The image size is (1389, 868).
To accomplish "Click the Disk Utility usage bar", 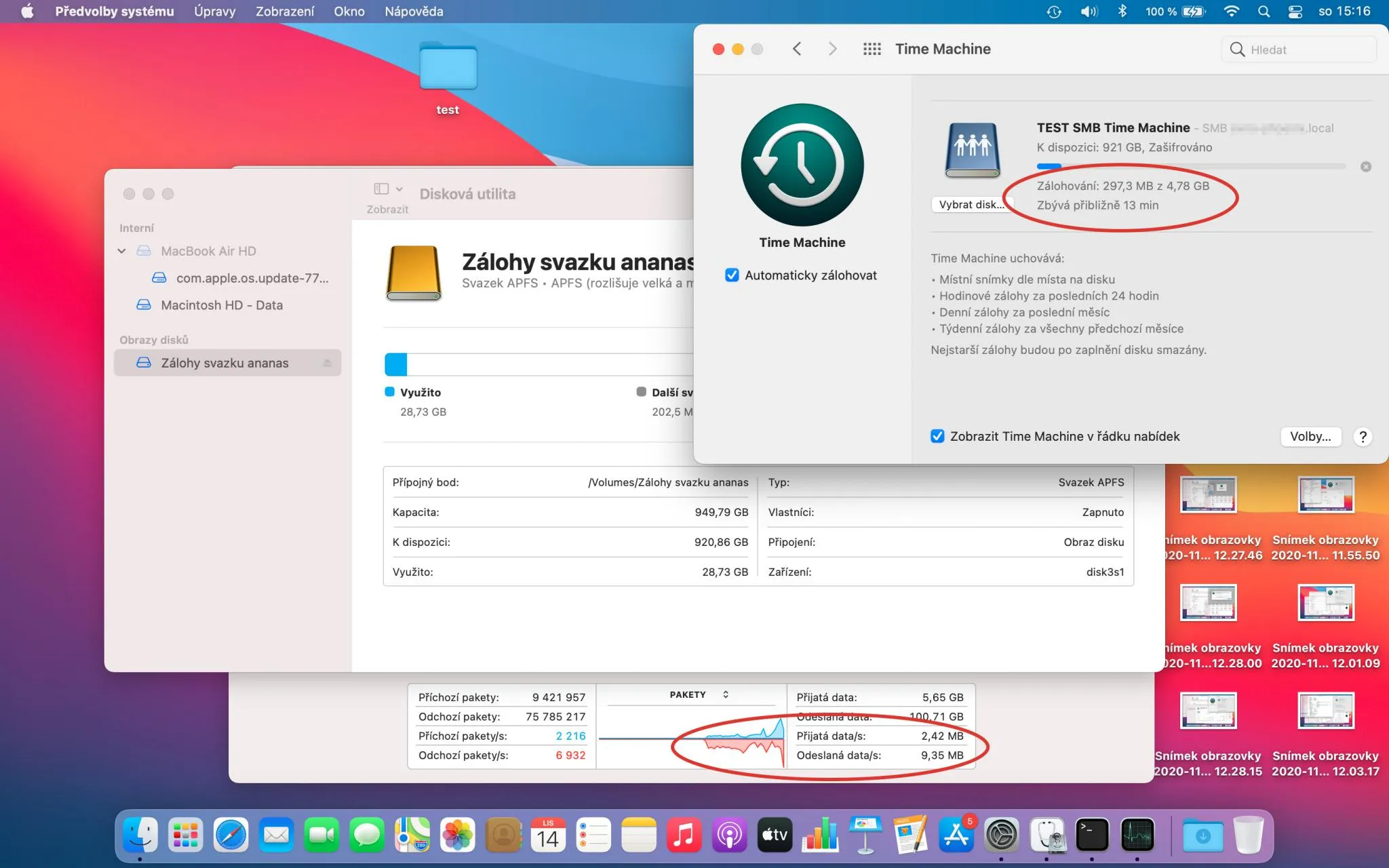I will 539,365.
